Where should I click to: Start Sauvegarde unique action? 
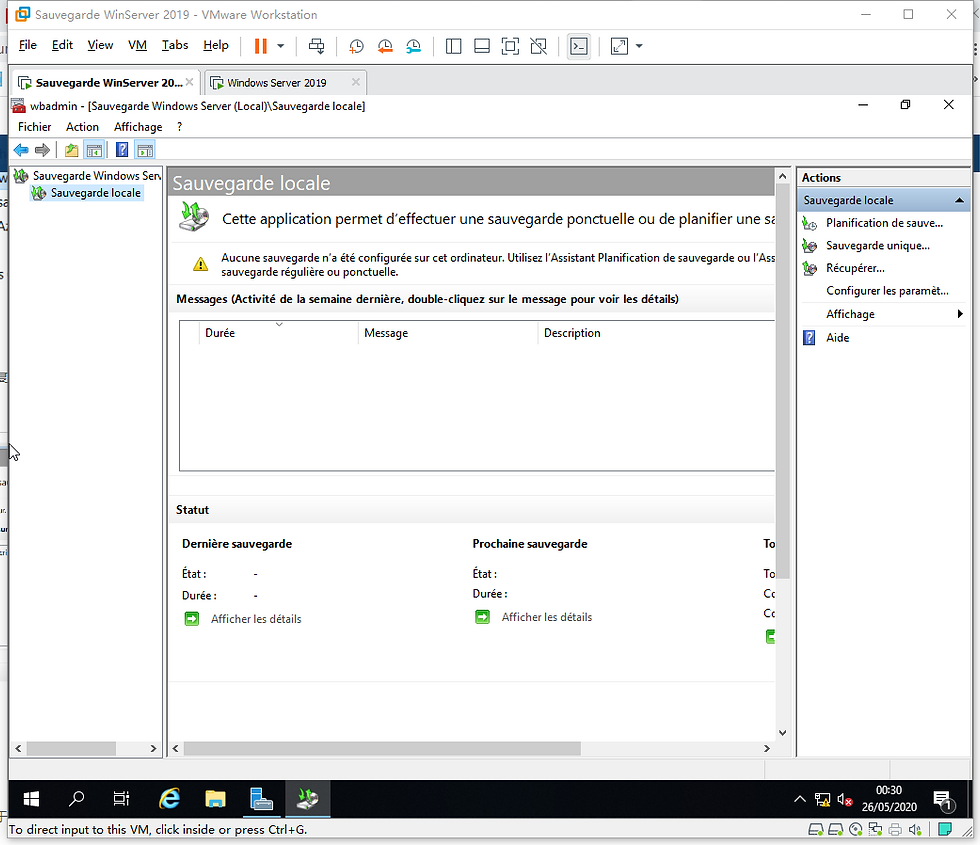tap(878, 246)
